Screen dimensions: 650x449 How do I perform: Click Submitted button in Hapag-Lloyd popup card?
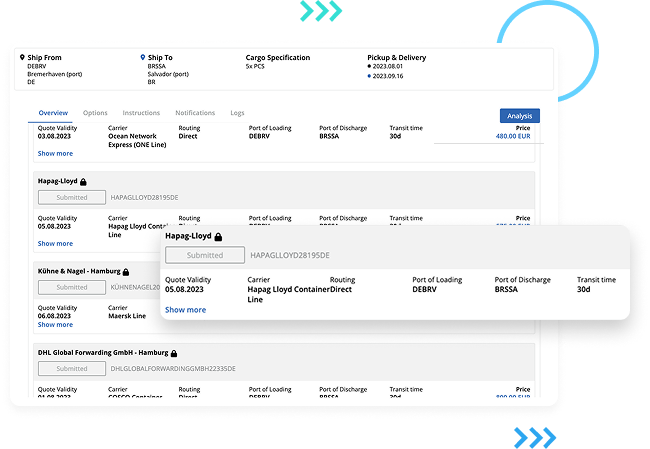click(205, 255)
